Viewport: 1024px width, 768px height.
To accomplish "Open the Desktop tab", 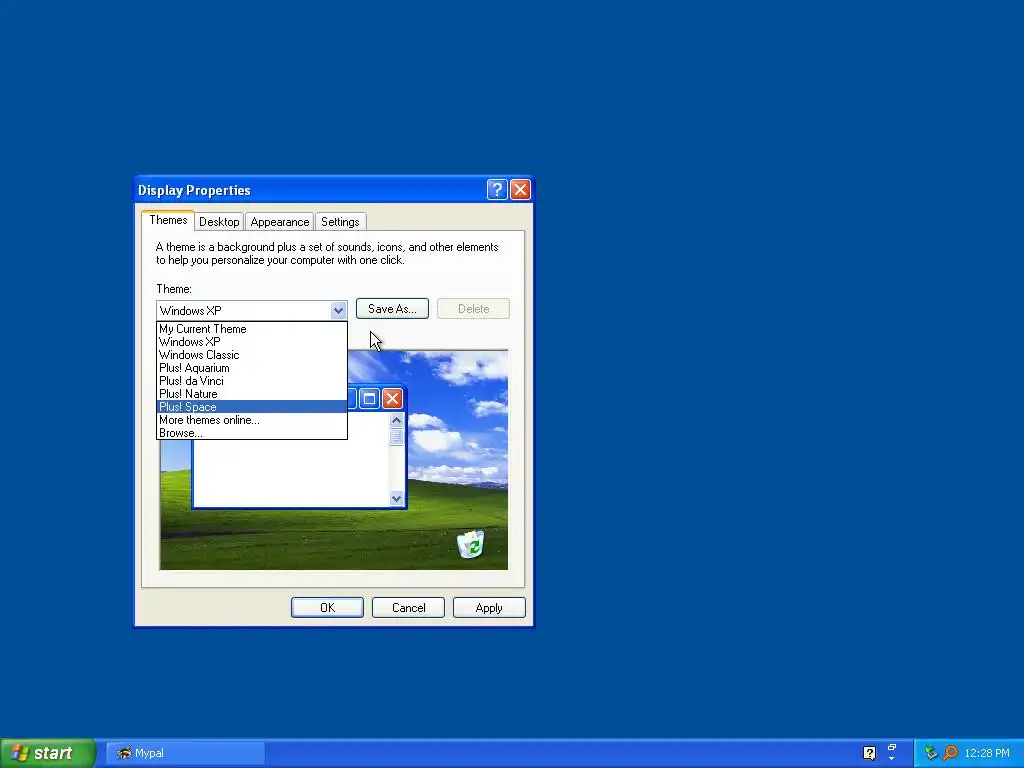I will pyautogui.click(x=219, y=222).
